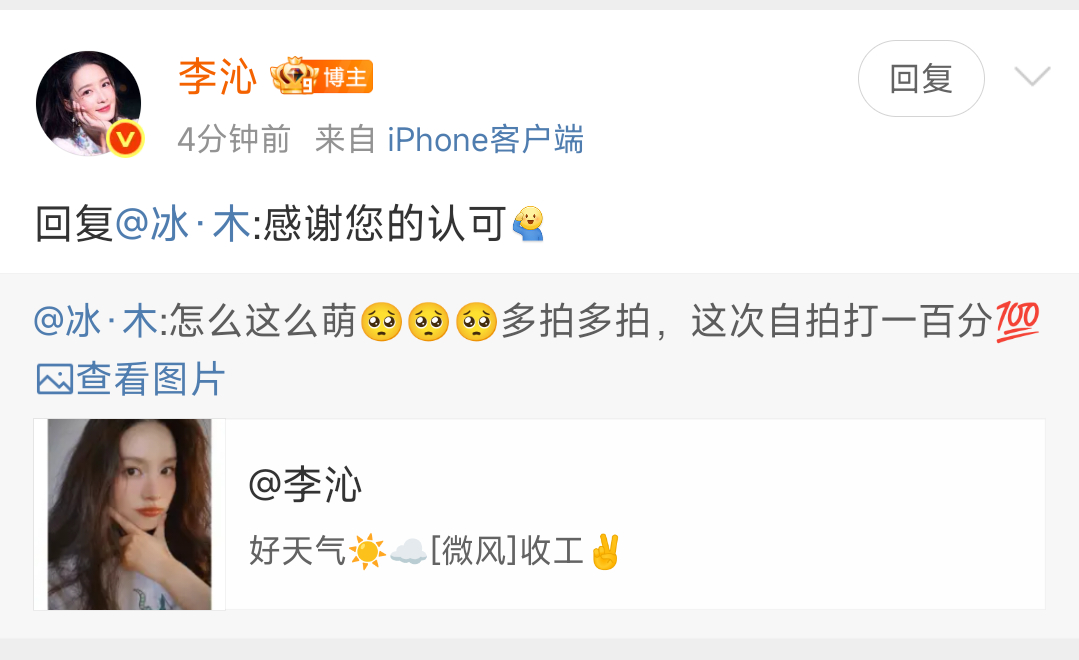
Task: Open the 李沁 username in orange
Action: click(217, 76)
